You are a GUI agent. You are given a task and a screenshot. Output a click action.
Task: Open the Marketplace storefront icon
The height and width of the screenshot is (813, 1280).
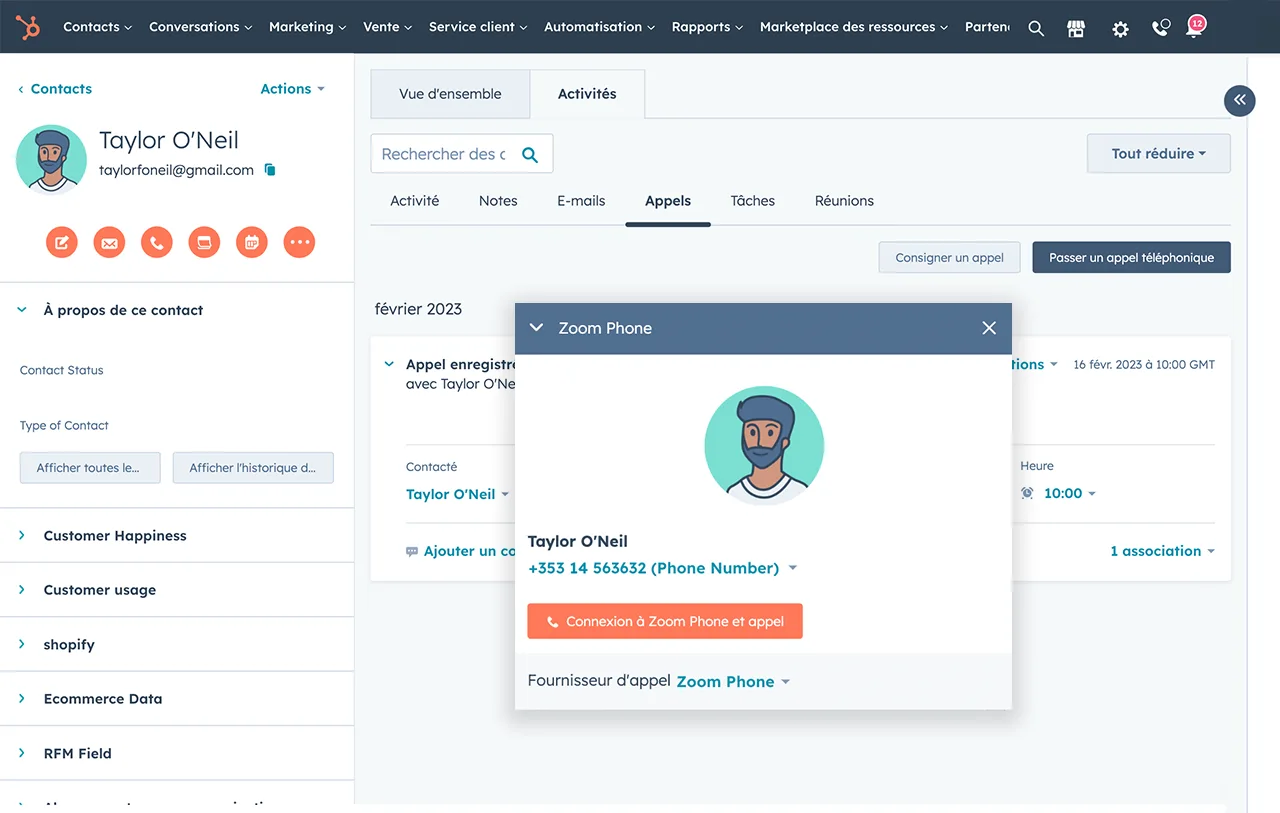[x=1076, y=29]
